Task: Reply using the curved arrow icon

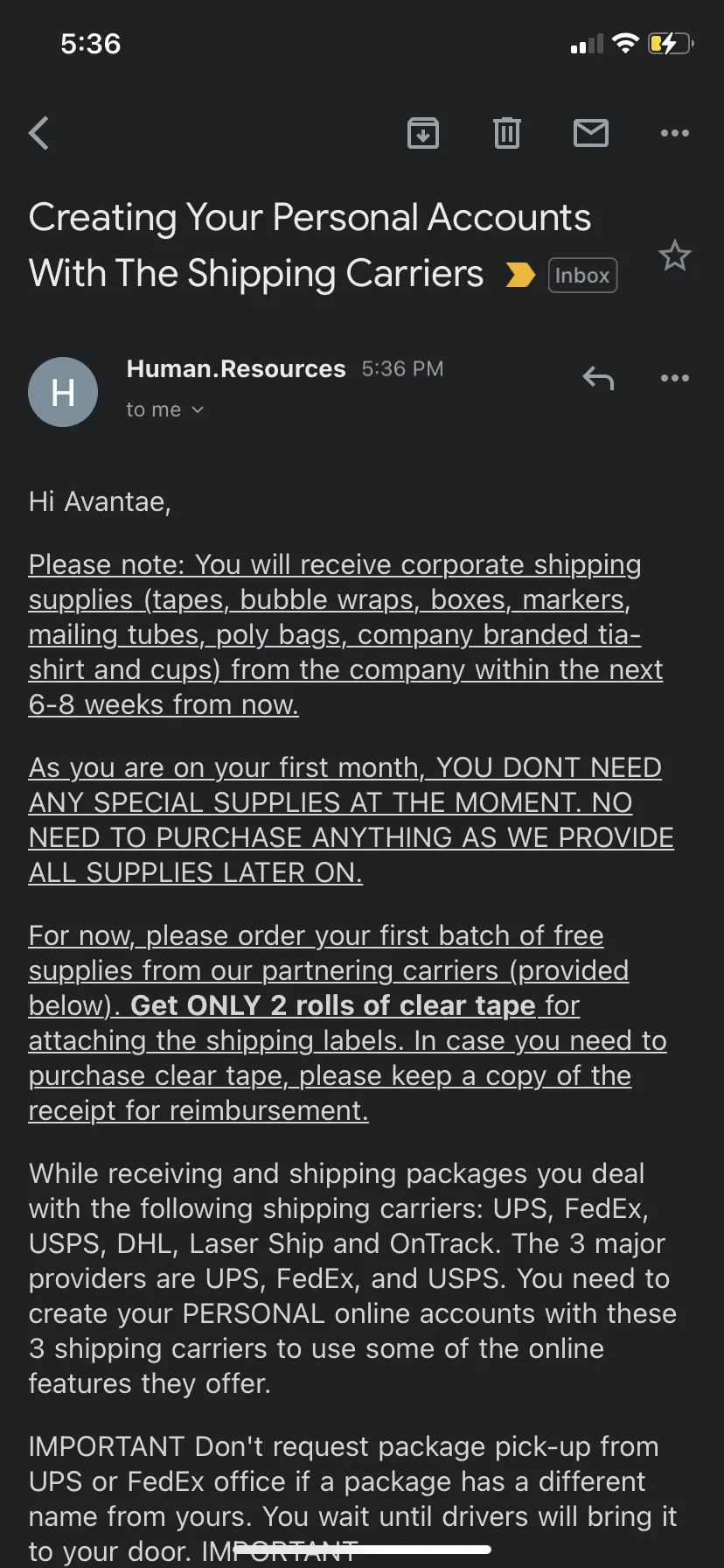Action: [599, 378]
